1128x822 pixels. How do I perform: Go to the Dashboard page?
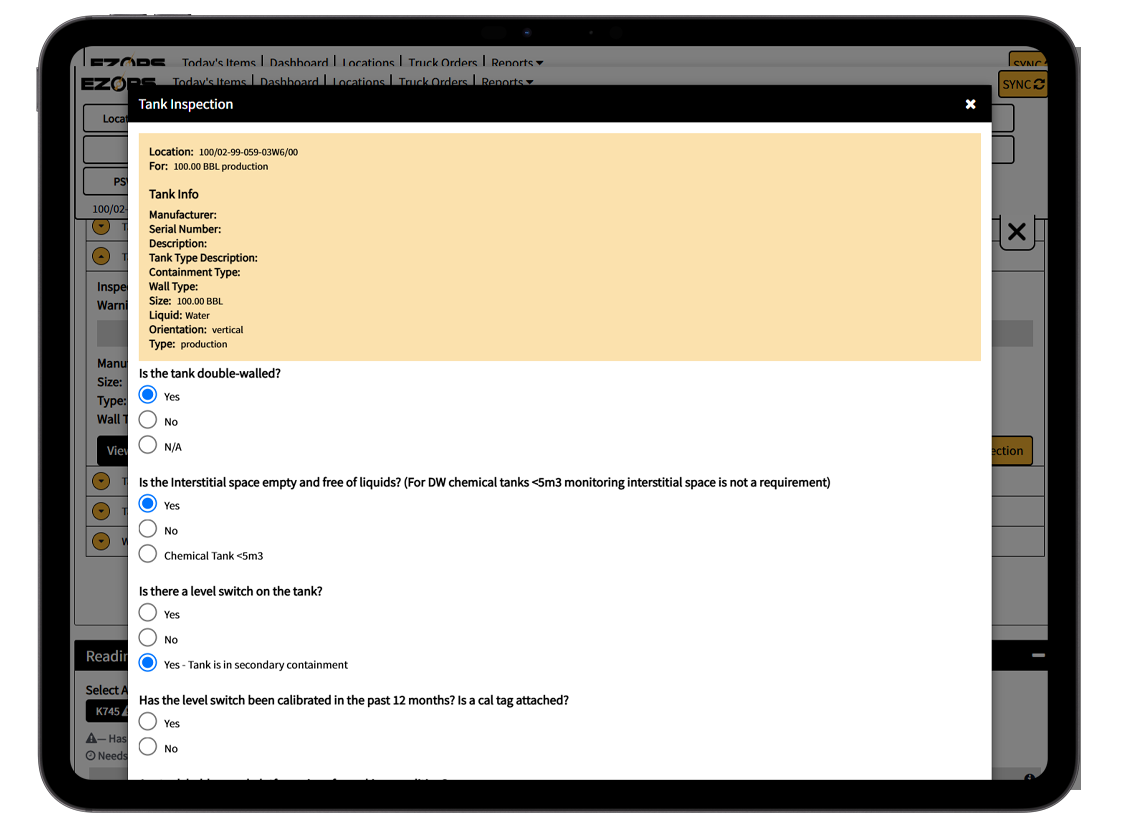pos(289,83)
